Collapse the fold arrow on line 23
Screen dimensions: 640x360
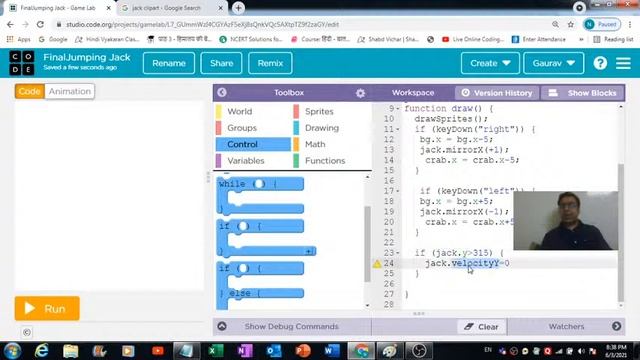tap(398, 253)
